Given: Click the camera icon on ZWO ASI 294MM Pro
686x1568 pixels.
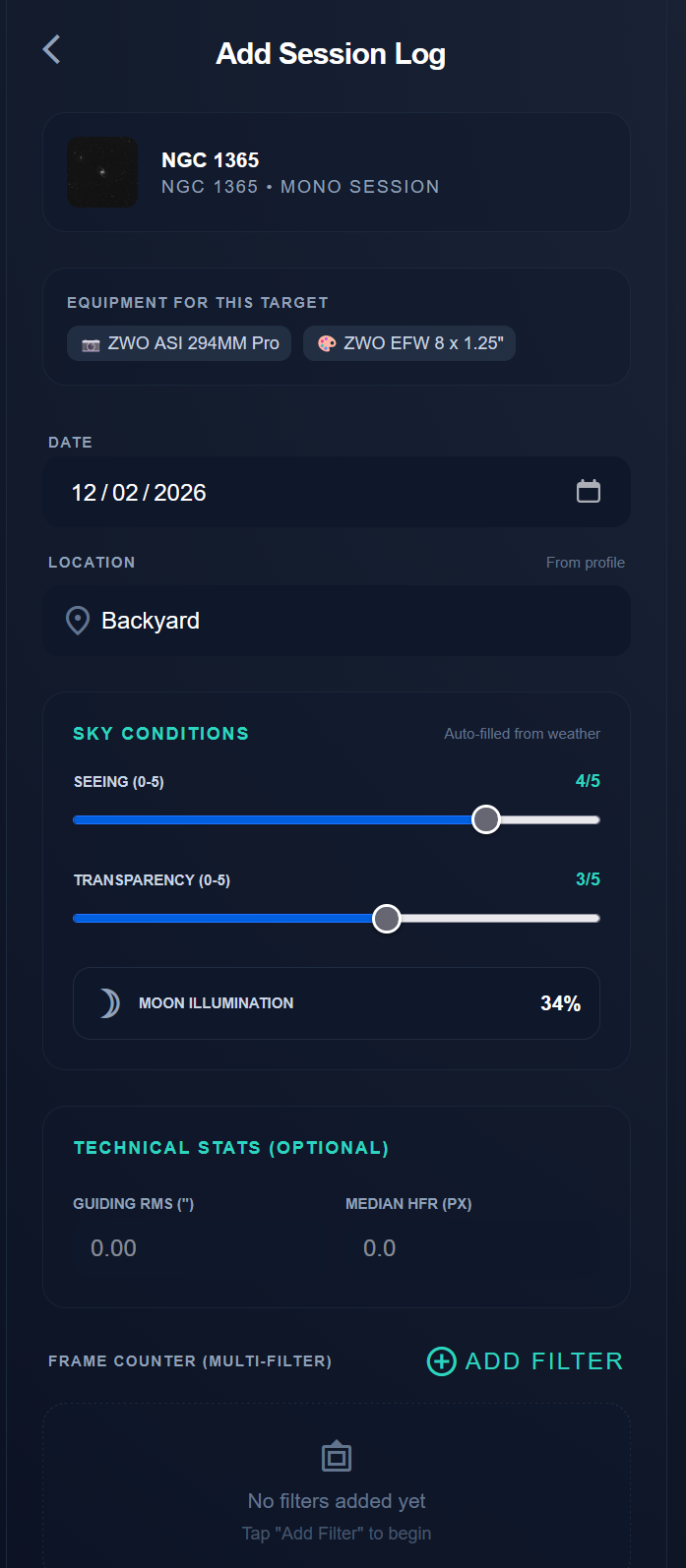Looking at the screenshot, I should [91, 344].
